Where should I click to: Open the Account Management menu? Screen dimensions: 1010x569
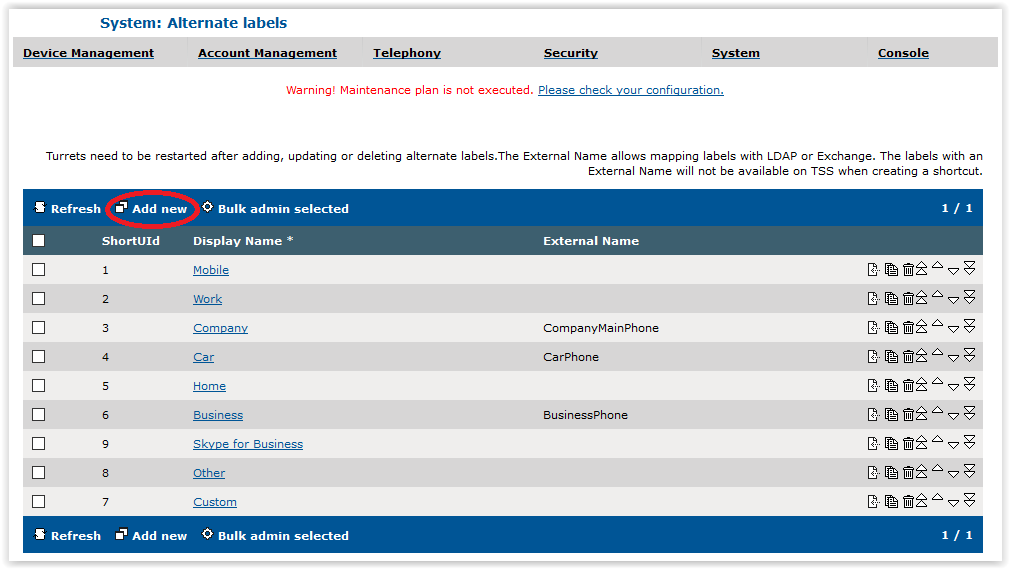(267, 53)
